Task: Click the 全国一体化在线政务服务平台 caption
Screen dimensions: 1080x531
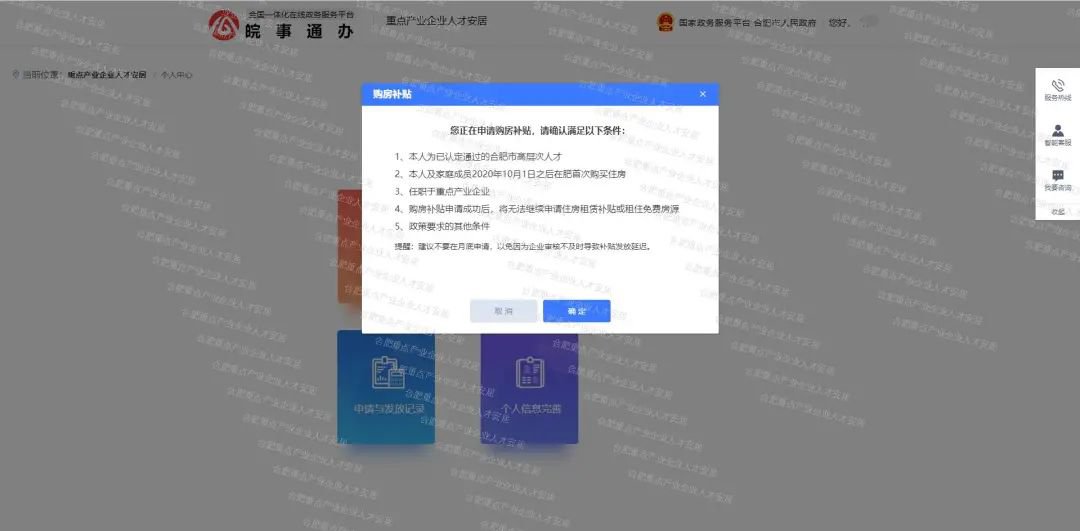Action: (301, 14)
